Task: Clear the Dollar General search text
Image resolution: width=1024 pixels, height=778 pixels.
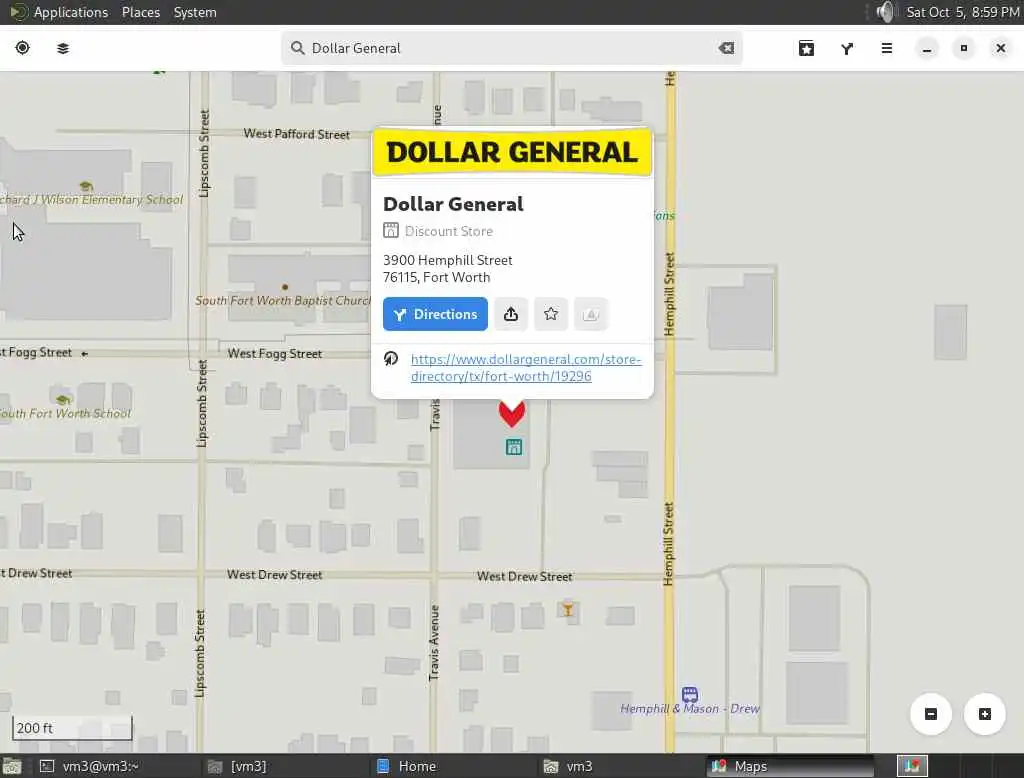Action: [726, 48]
